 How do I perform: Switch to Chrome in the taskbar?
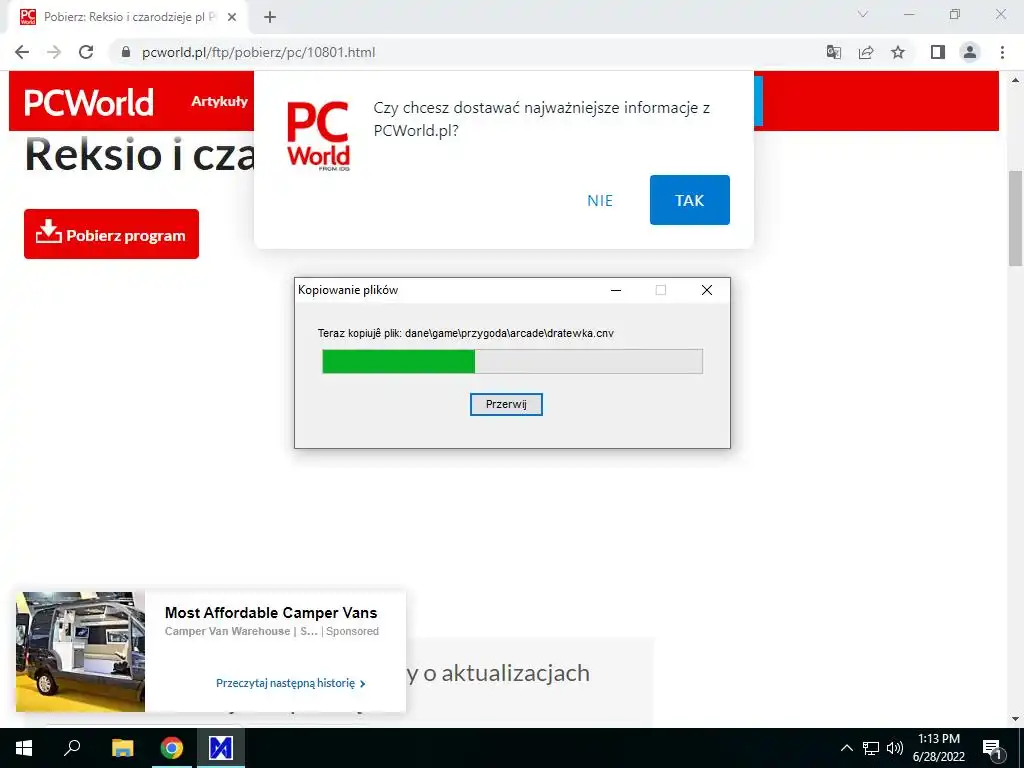172,748
